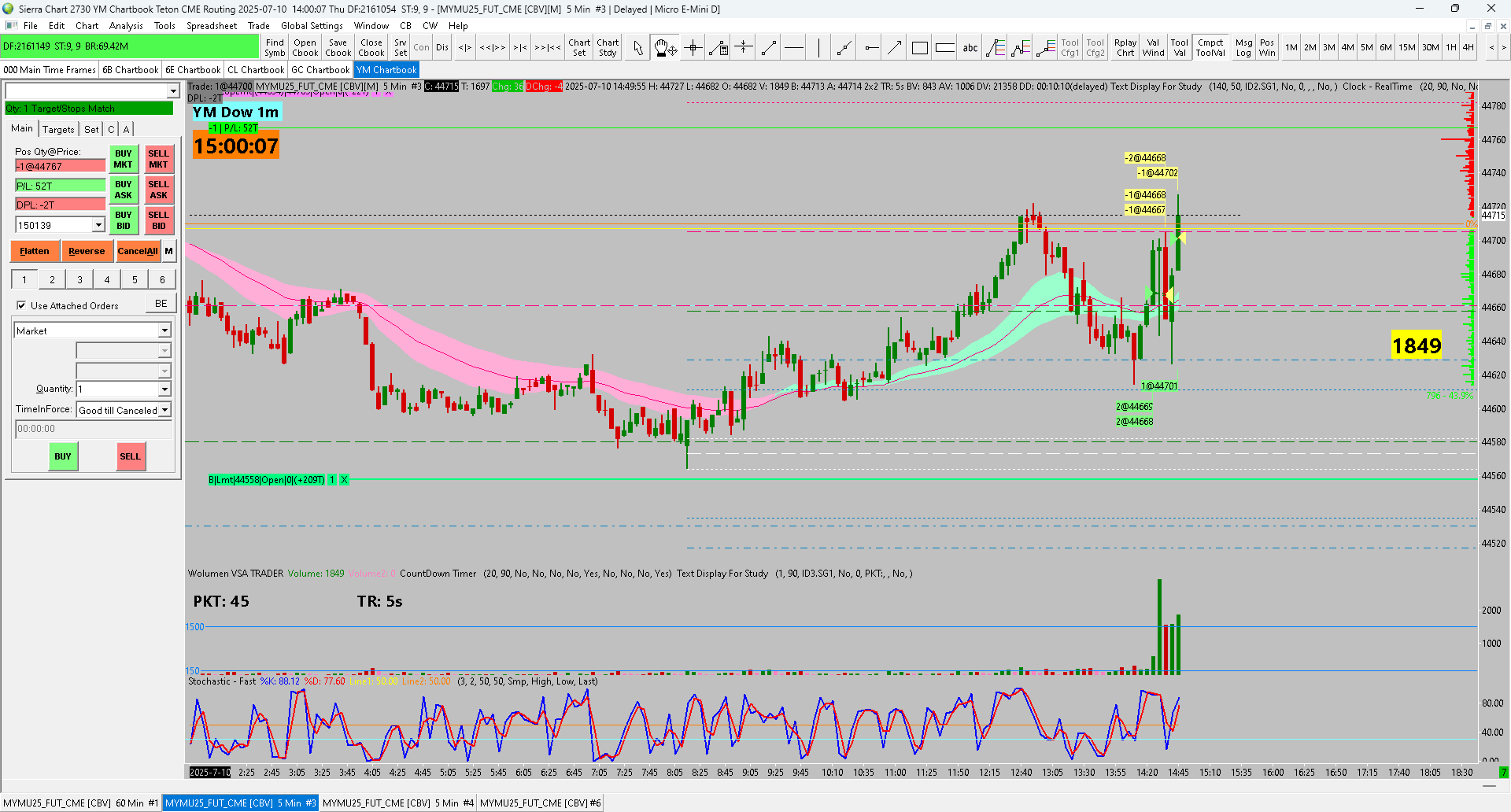Click the Replay Chart toolbar button
The height and width of the screenshot is (812, 1511).
(1125, 48)
